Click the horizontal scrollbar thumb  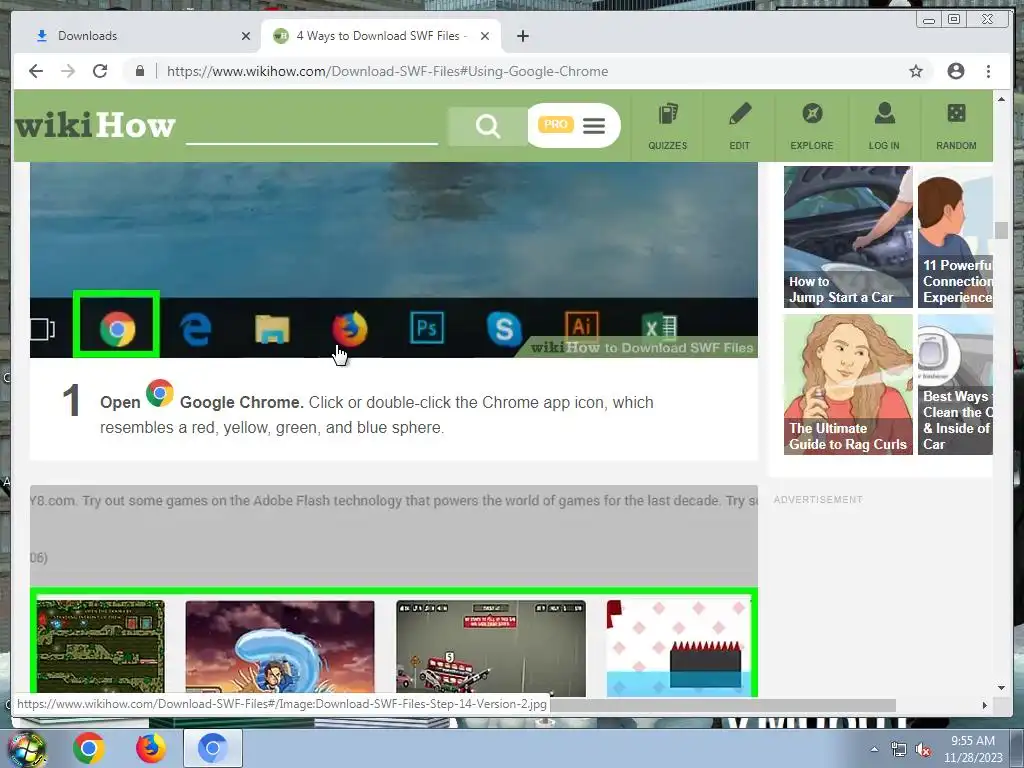pos(722,705)
